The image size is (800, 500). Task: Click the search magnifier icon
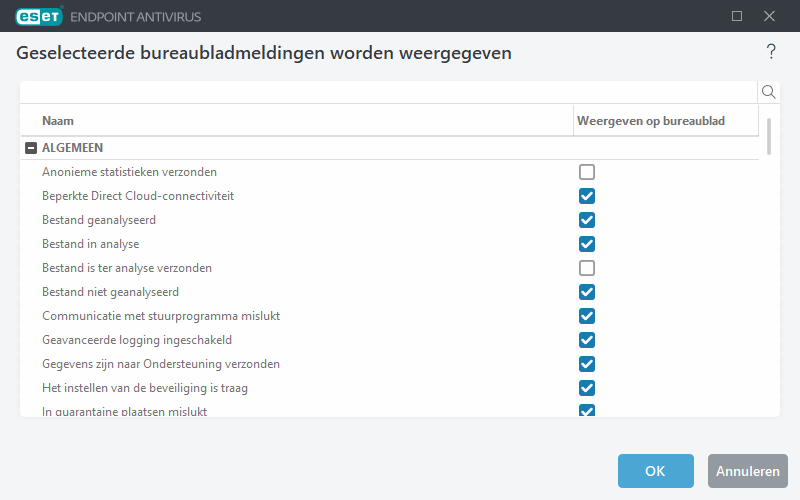[768, 92]
